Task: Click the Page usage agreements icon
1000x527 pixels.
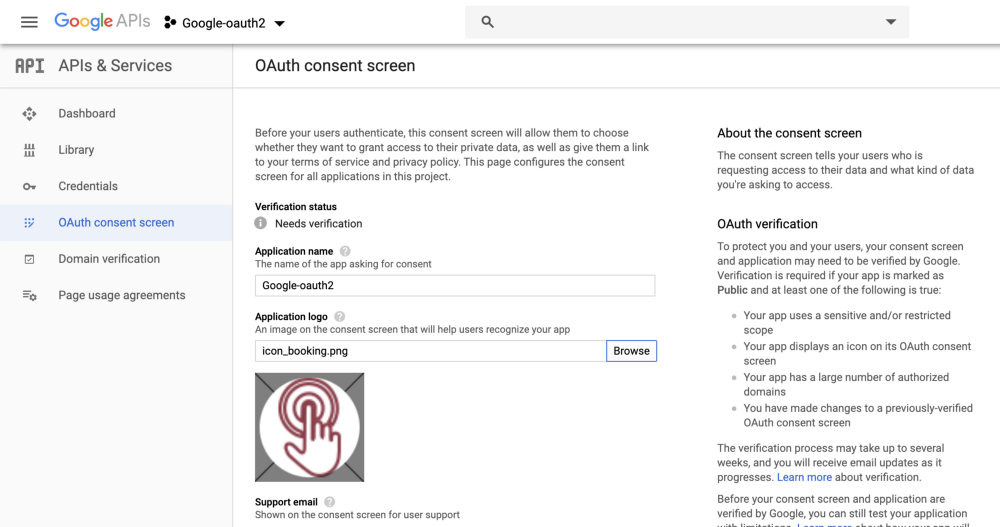Action: 29,296
